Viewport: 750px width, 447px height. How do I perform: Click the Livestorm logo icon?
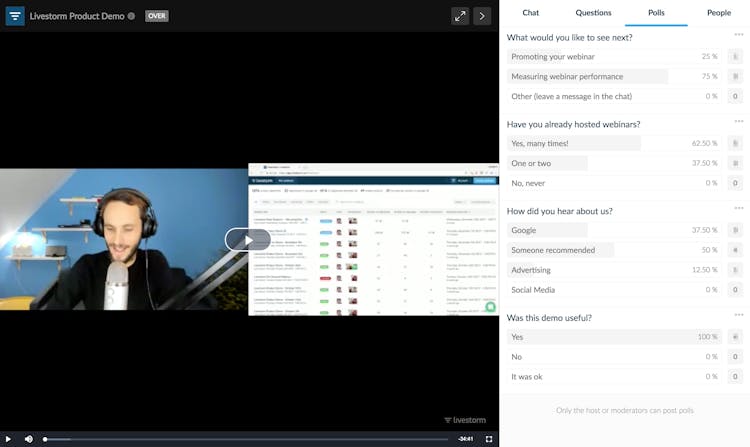click(x=15, y=16)
